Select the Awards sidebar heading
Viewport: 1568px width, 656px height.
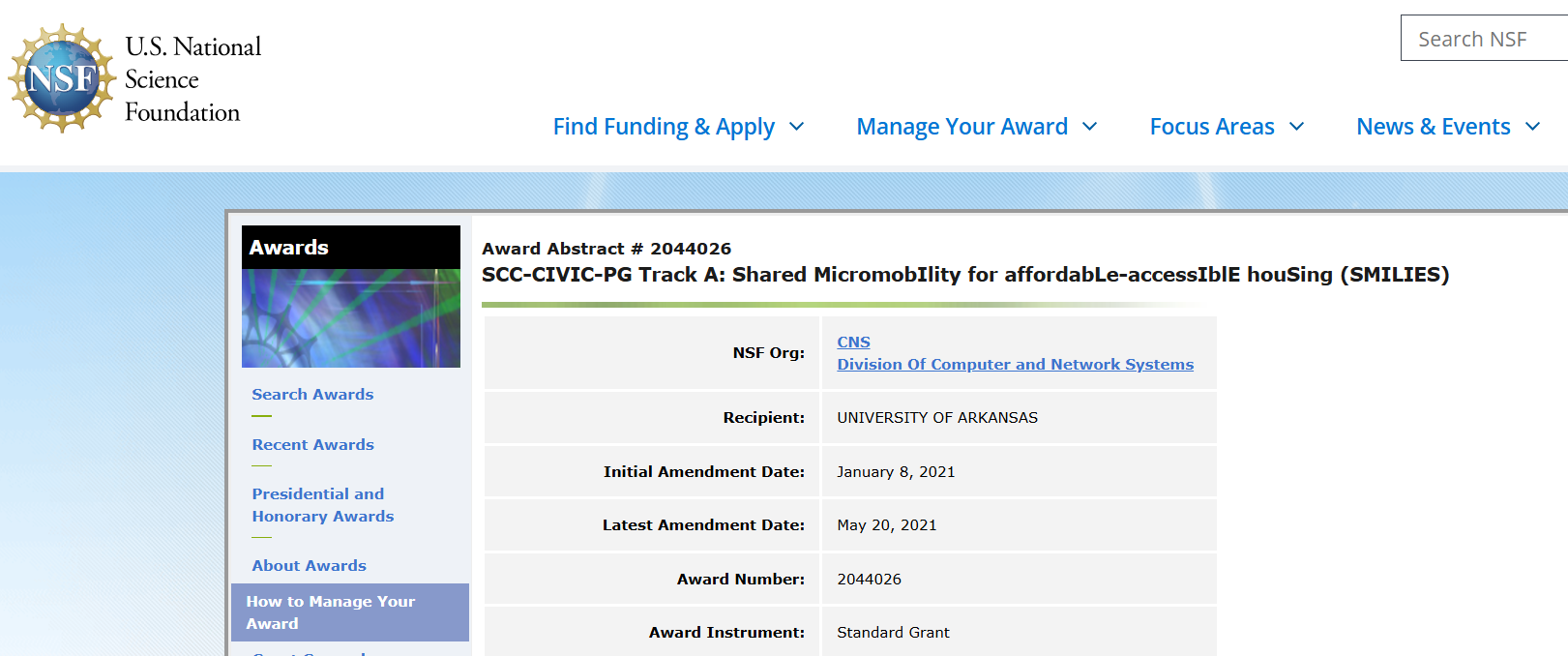click(x=289, y=248)
